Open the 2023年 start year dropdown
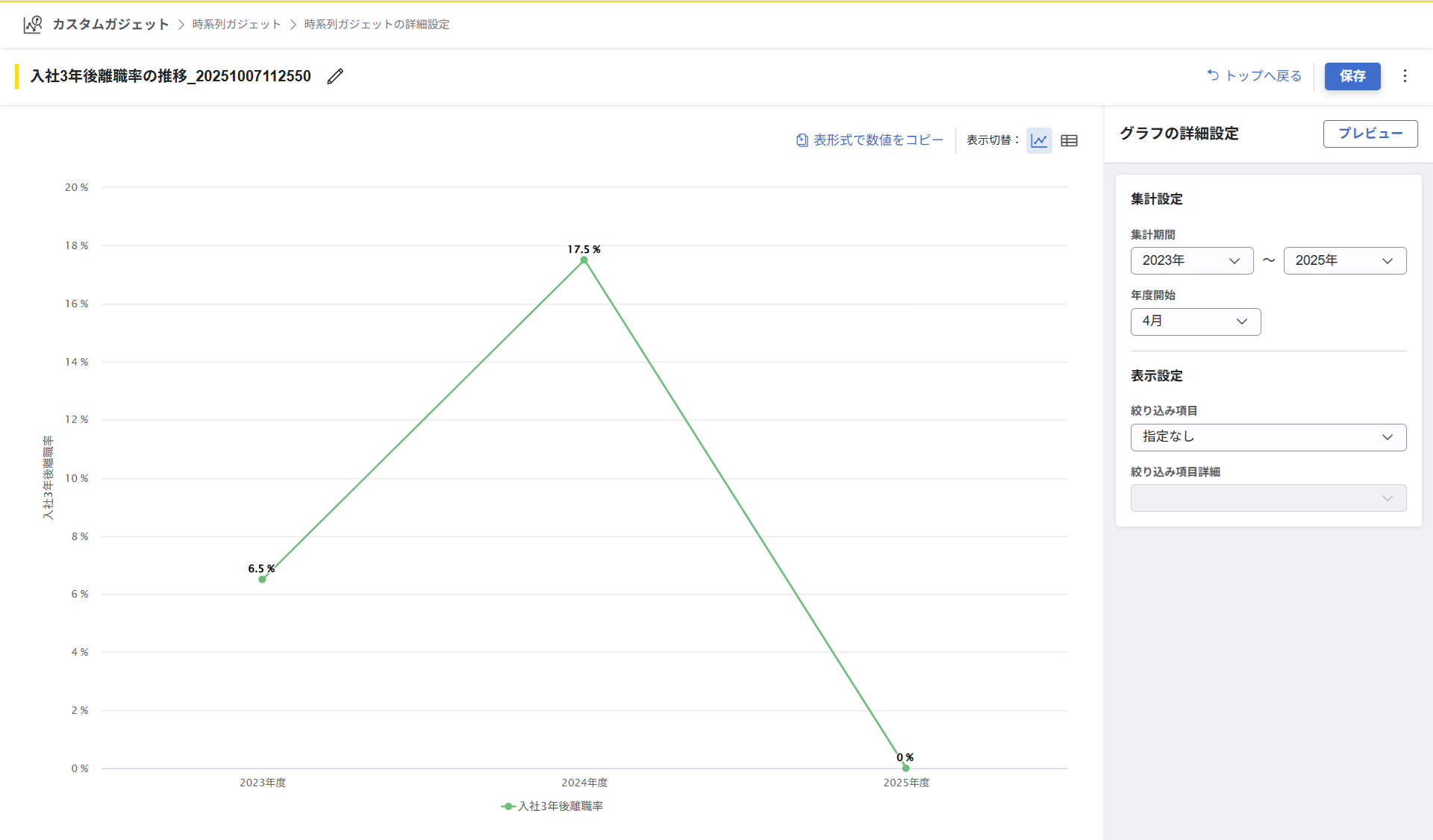The image size is (1433, 840). coord(1191,260)
